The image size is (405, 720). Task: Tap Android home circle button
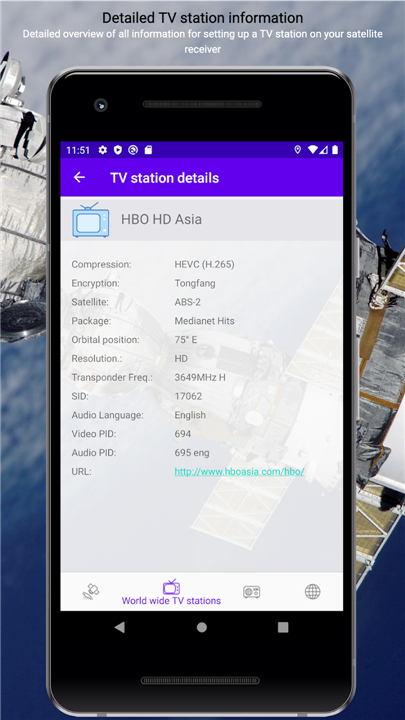[x=202, y=627]
